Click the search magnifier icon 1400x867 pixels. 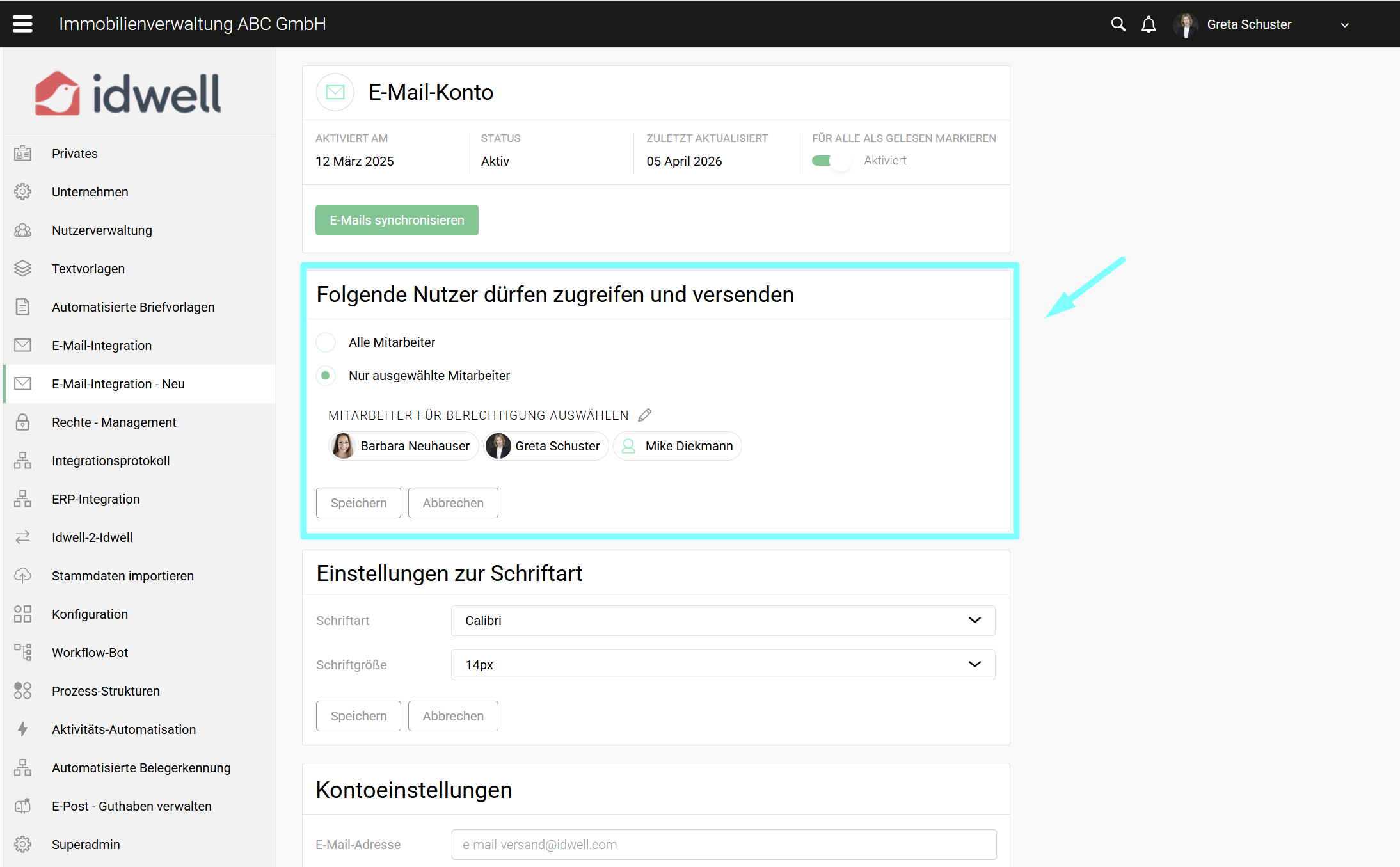1118,24
